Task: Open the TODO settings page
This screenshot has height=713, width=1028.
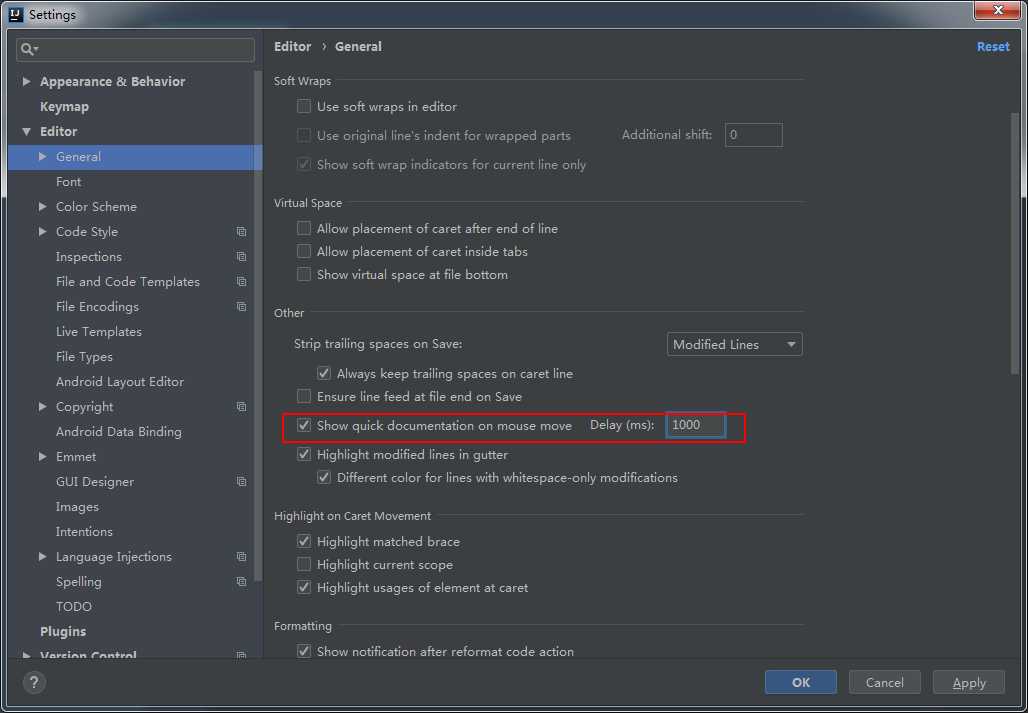Action: (x=74, y=607)
